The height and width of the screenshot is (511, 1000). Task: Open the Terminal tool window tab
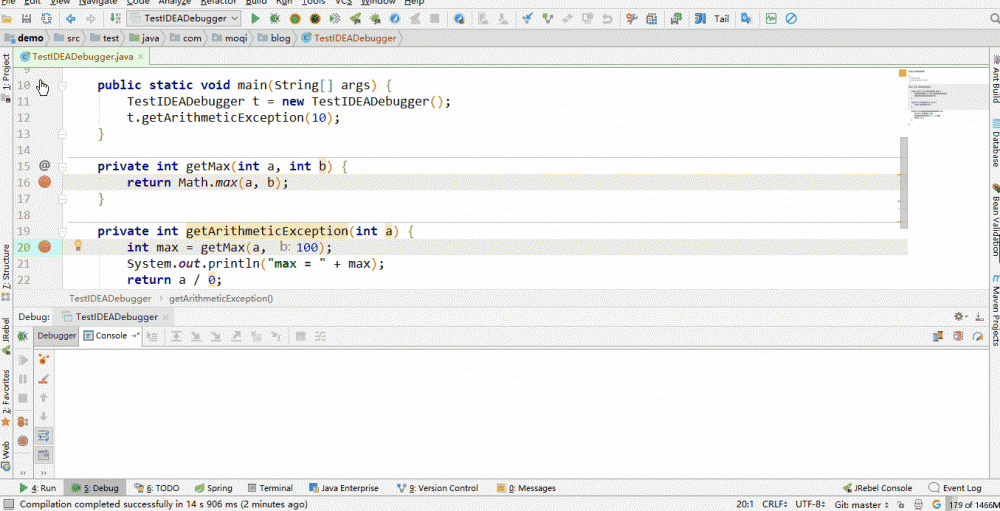[270, 488]
